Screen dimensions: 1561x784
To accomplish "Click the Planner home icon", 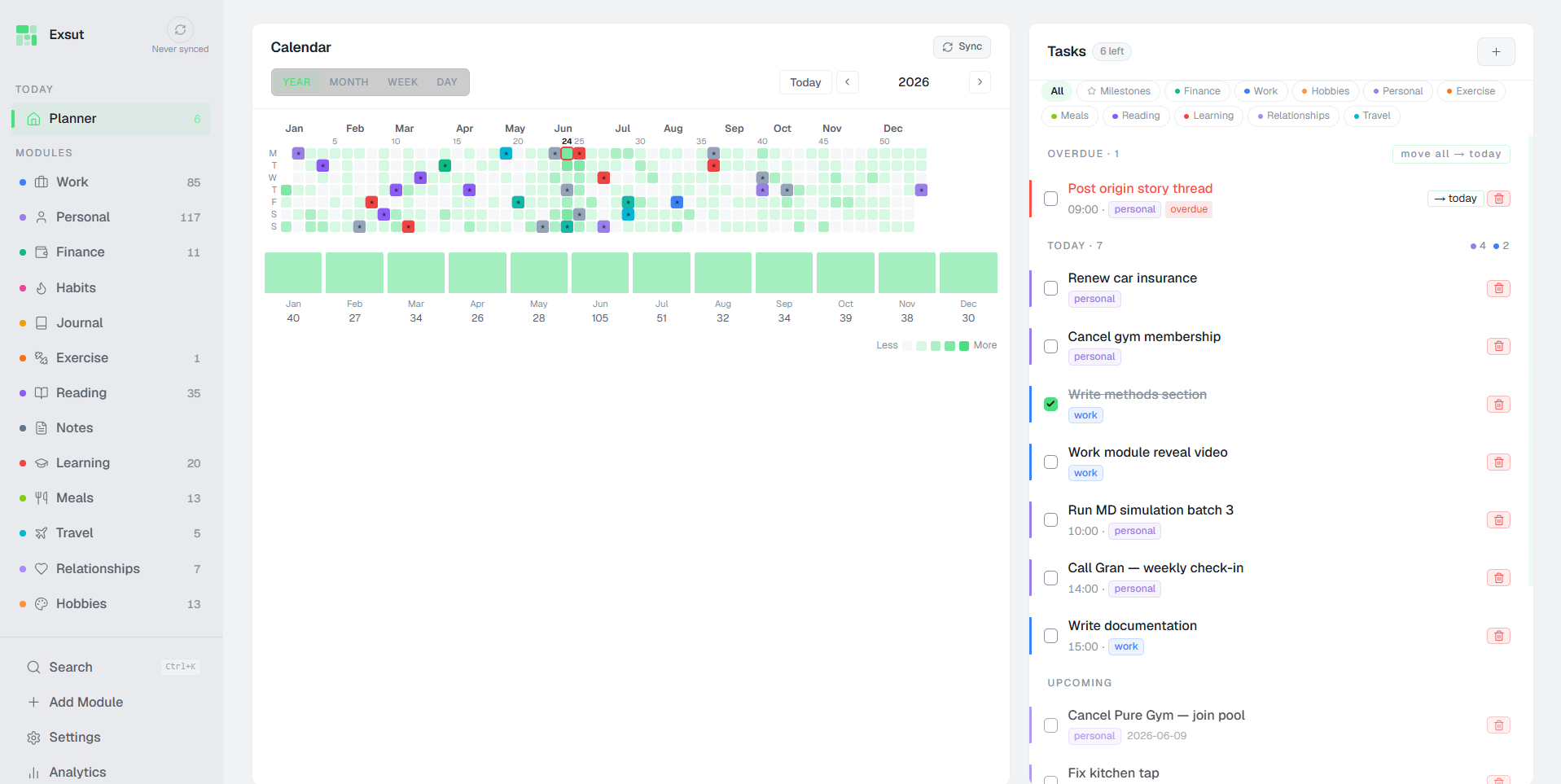I will click(x=33, y=119).
